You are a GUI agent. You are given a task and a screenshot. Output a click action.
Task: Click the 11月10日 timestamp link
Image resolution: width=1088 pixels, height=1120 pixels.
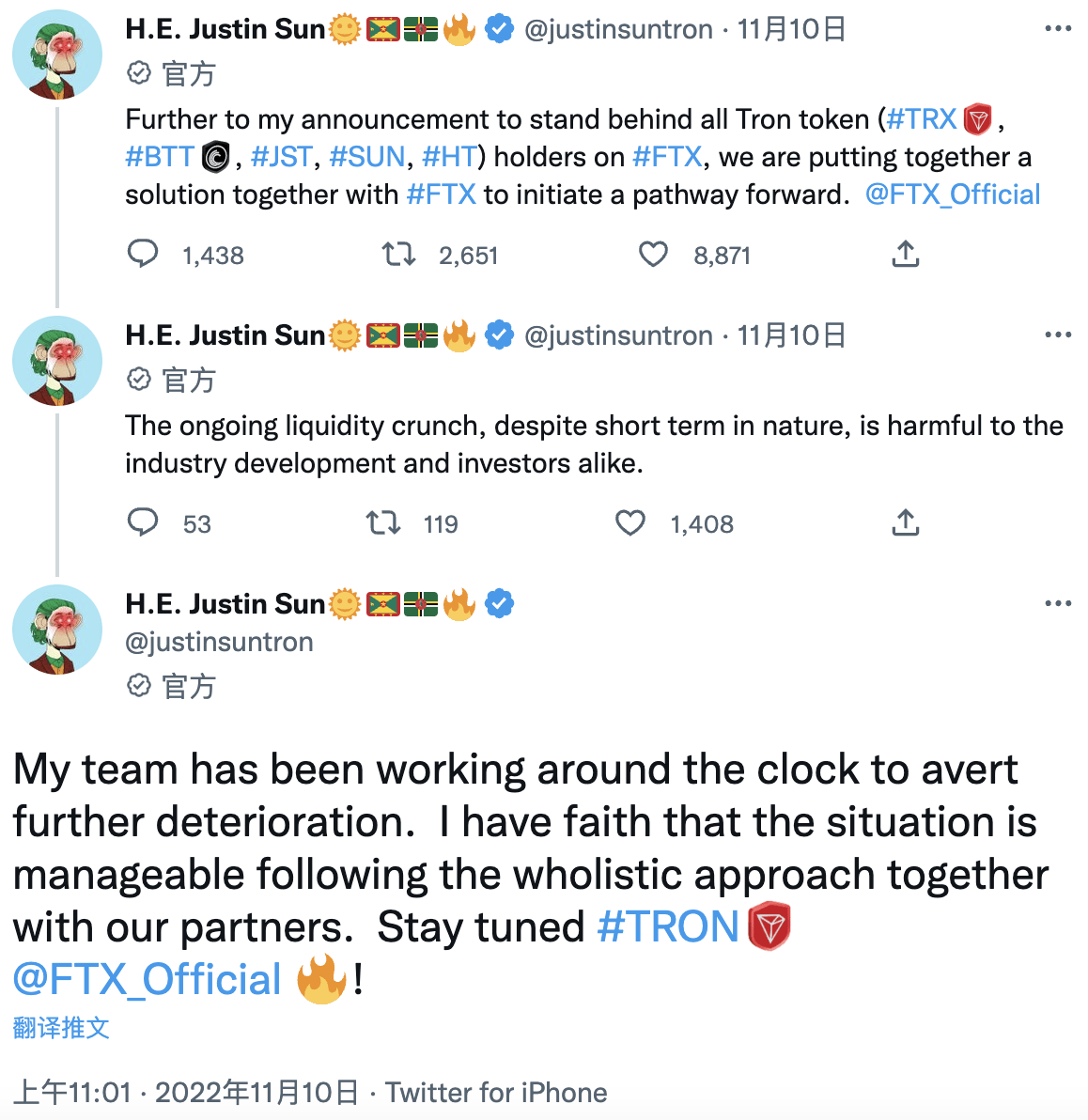click(x=791, y=28)
